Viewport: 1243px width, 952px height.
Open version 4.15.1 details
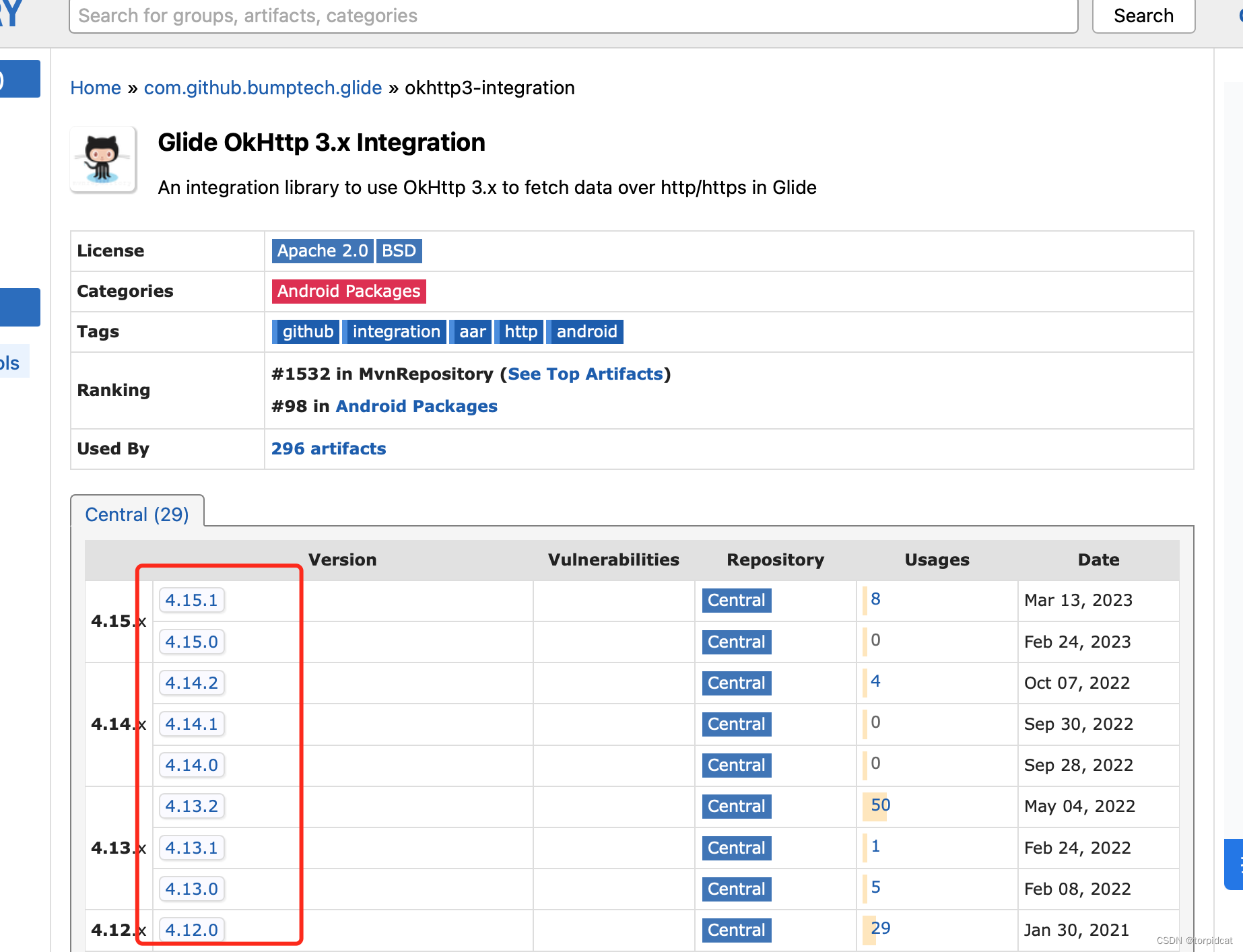[192, 600]
